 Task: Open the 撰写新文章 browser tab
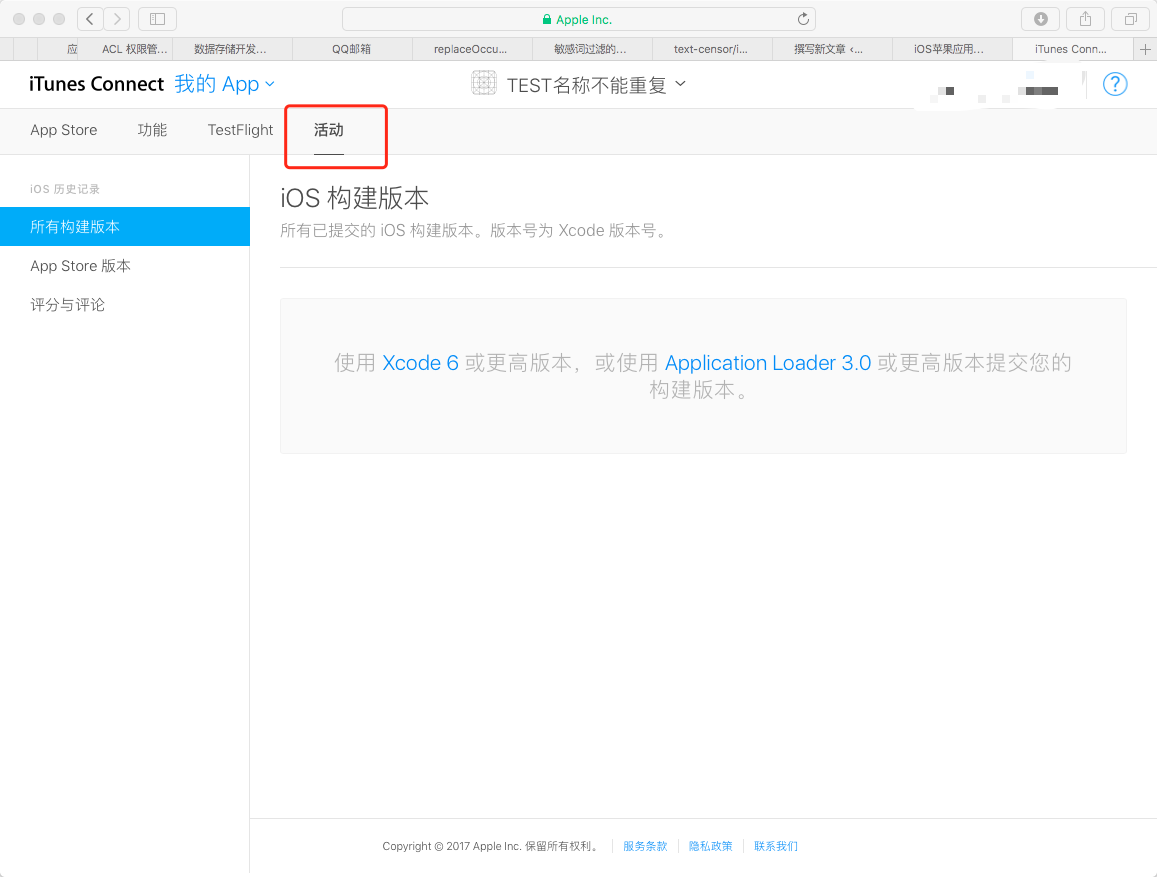coord(829,49)
